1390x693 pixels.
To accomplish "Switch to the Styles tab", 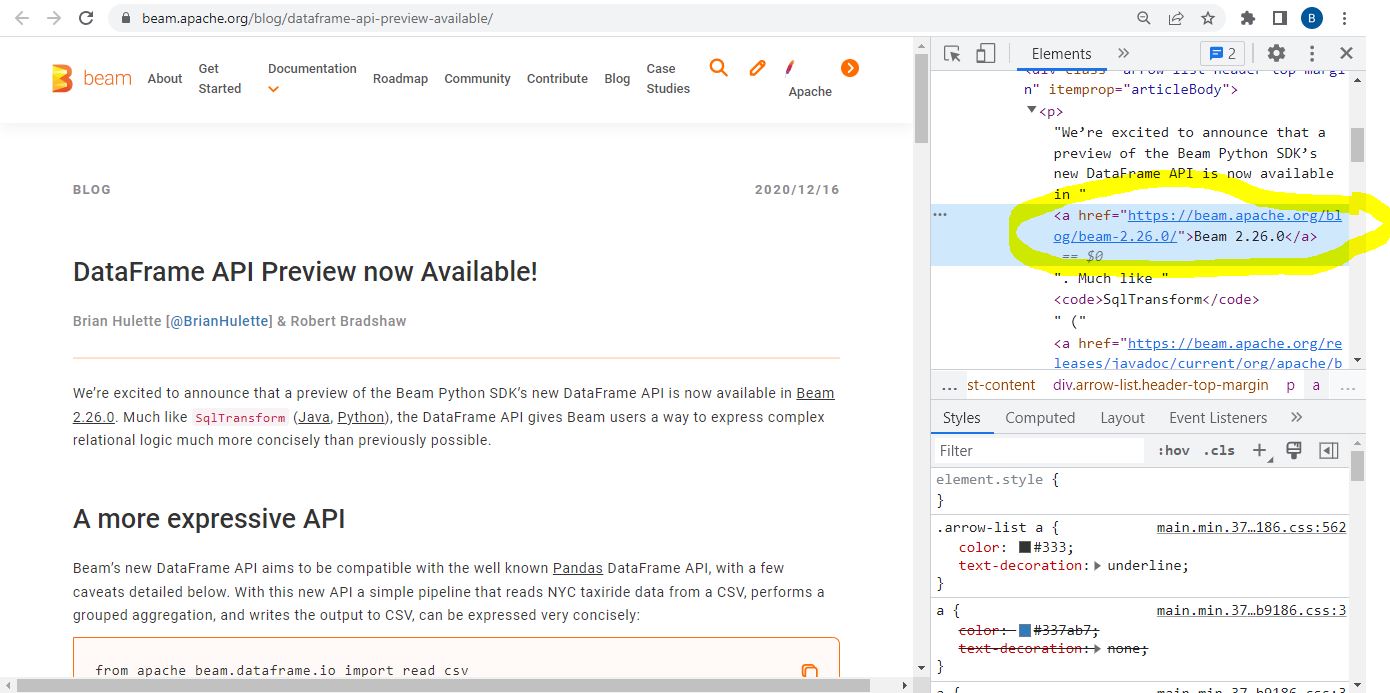I will point(961,418).
